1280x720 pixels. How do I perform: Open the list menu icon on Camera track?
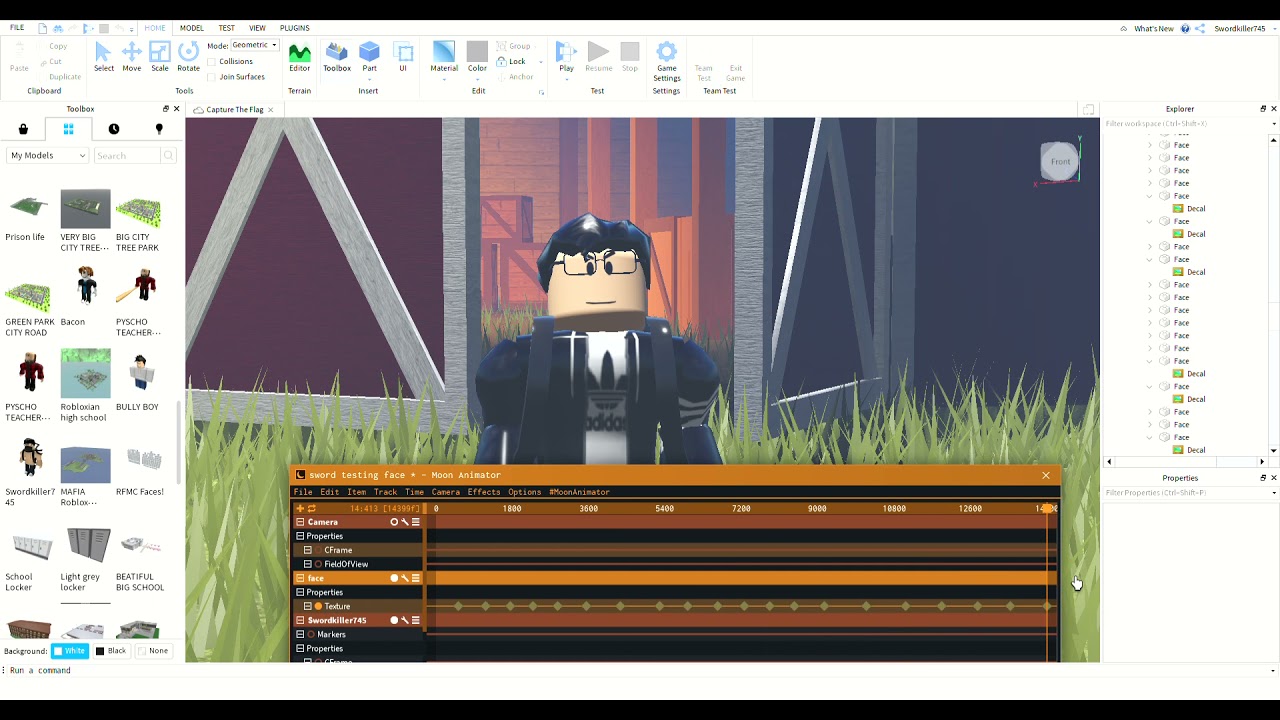point(416,522)
